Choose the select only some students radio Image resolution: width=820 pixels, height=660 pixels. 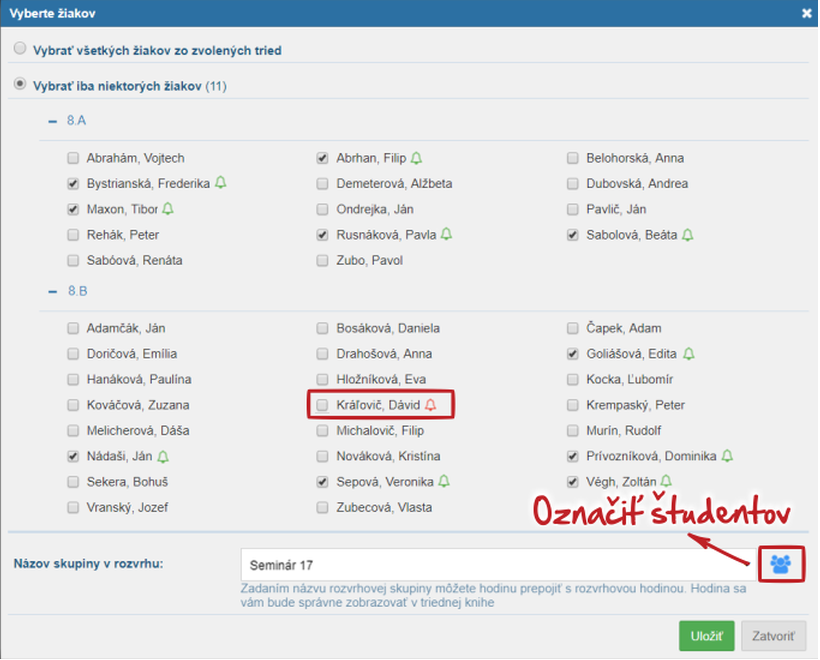click(20, 86)
